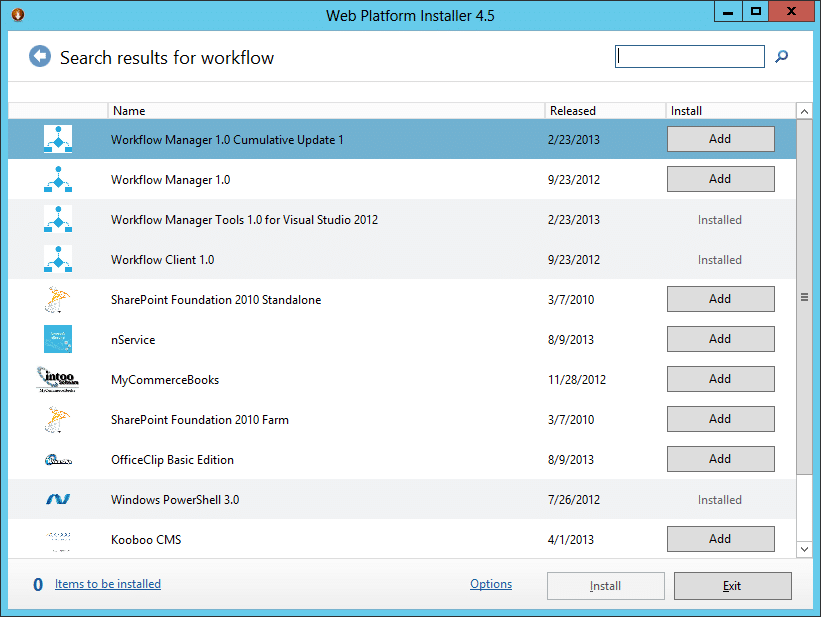Click Installed status for Workflow Client 1.0
The image size is (821, 617).
click(720, 260)
